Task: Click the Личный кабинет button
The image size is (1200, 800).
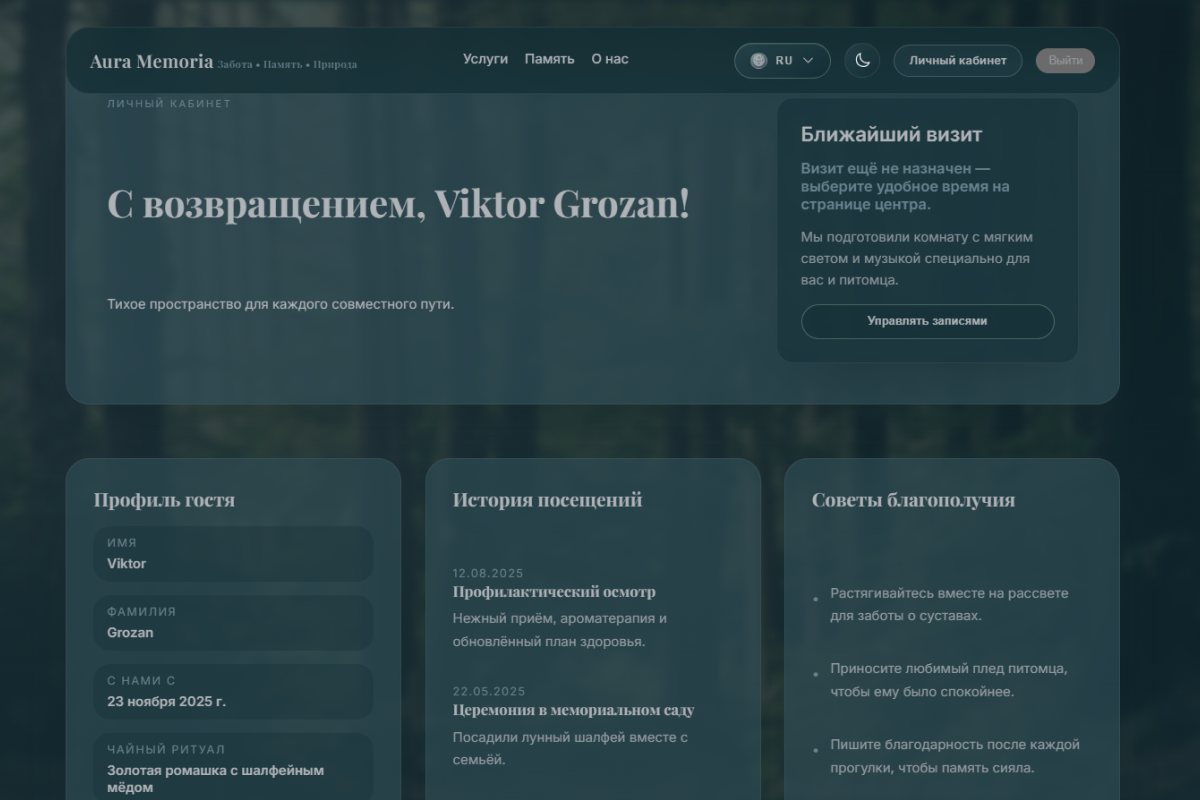Action: [x=957, y=60]
